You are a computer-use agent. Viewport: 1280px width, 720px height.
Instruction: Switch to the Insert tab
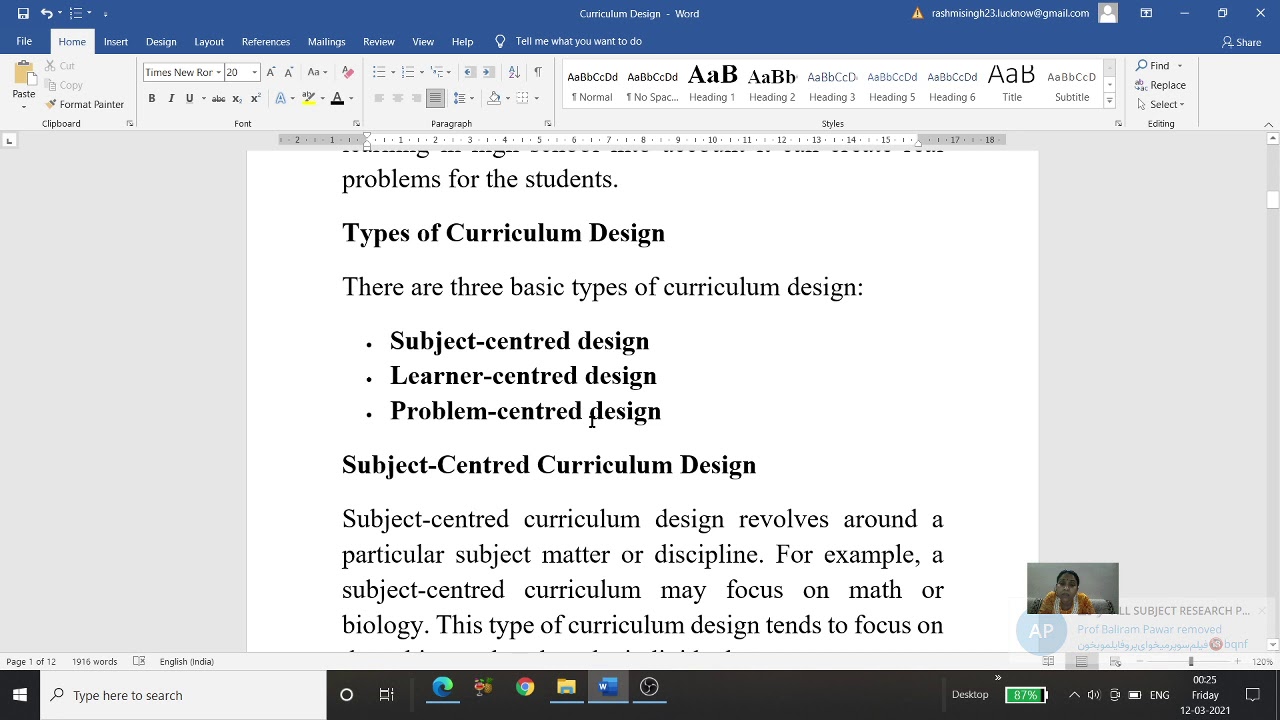tap(116, 41)
